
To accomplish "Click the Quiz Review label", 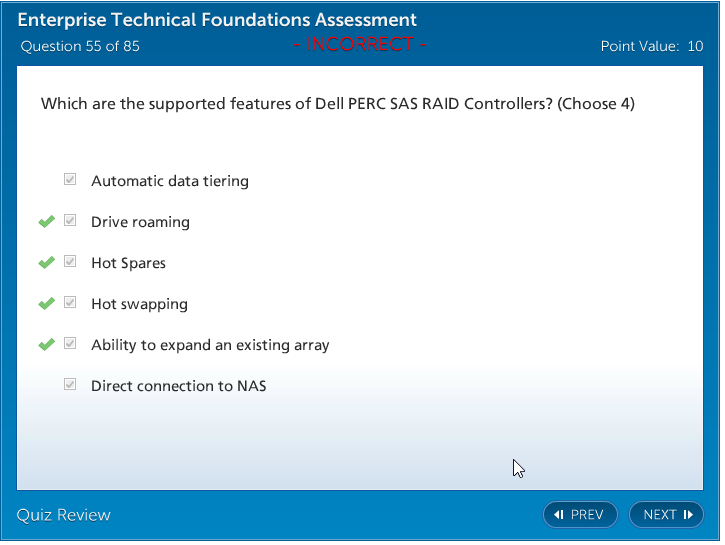I will [x=64, y=515].
